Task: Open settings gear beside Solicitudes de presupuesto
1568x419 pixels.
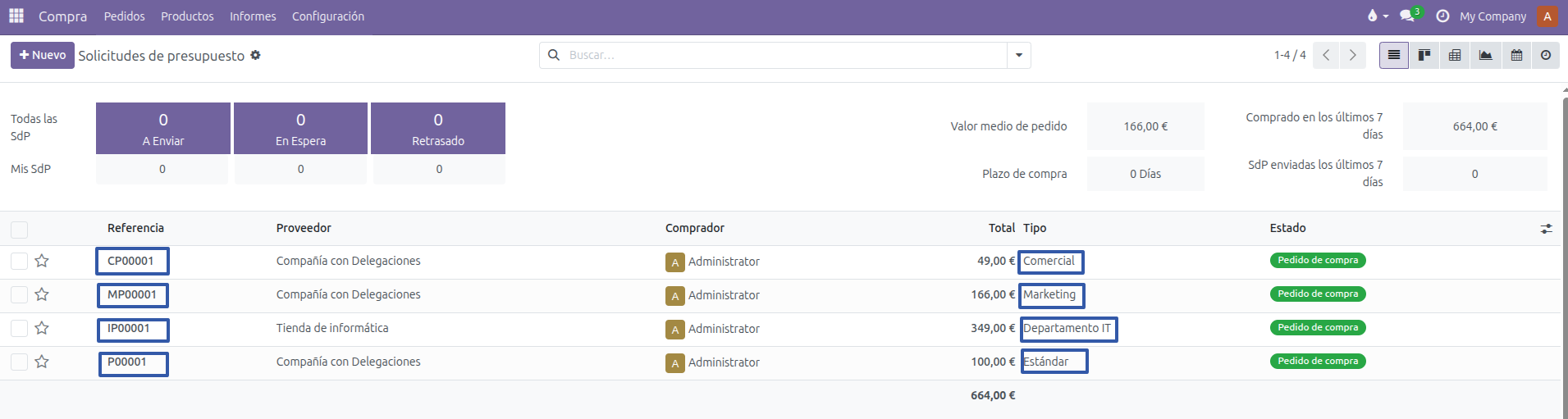Action: [255, 55]
